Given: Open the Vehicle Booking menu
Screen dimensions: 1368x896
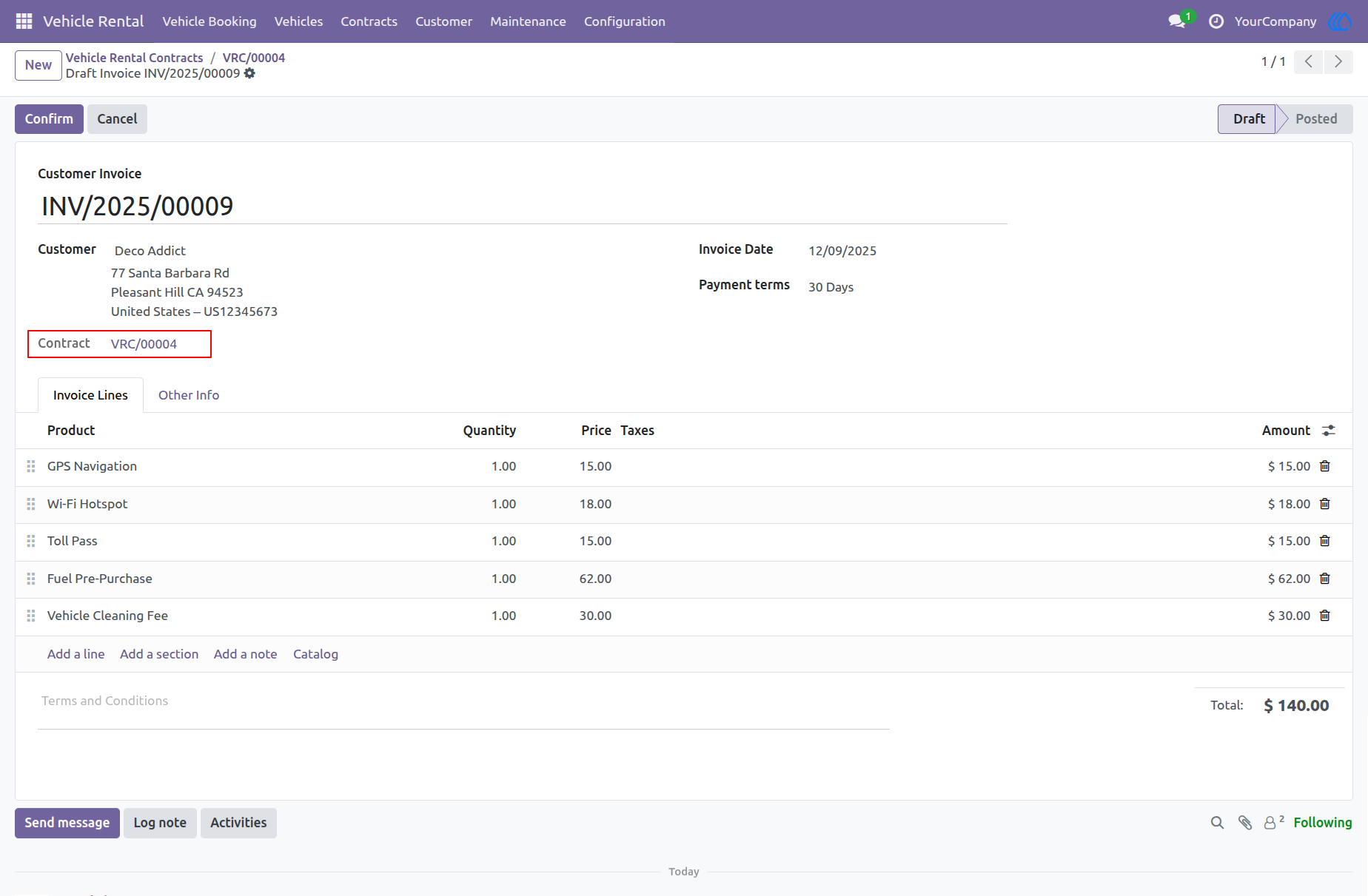Looking at the screenshot, I should tap(209, 21).
